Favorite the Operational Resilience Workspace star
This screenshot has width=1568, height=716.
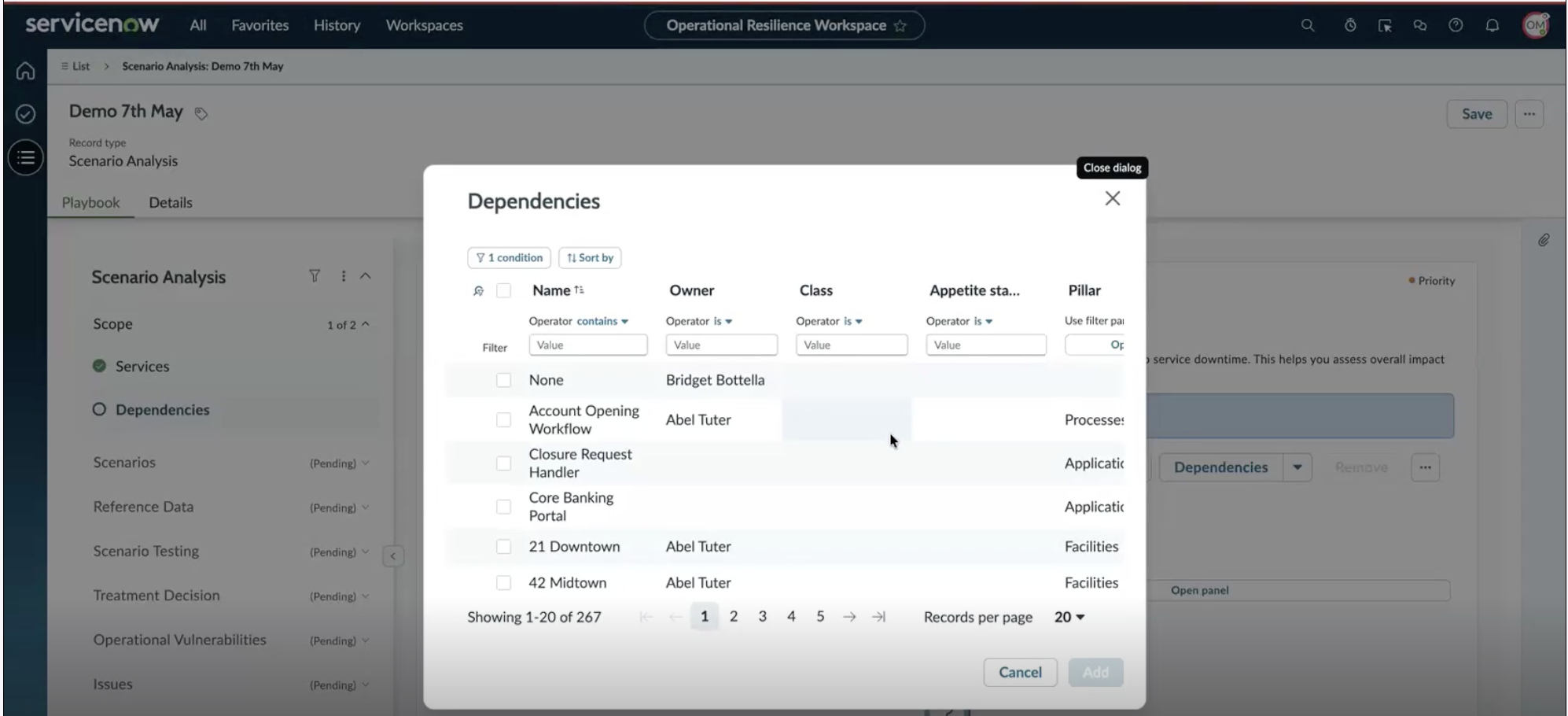pos(900,26)
